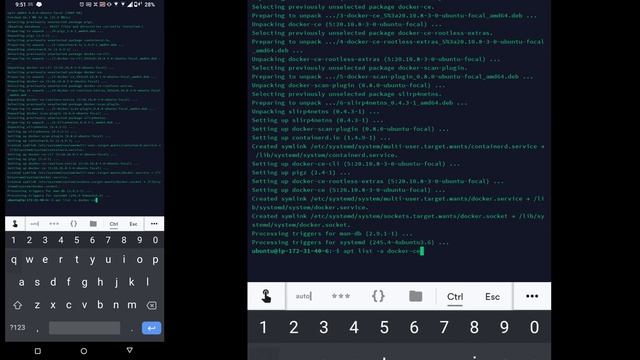Toggle the Shift arrow key on the phone keyboard
The height and width of the screenshot is (360, 640).
pyautogui.click(x=18, y=305)
